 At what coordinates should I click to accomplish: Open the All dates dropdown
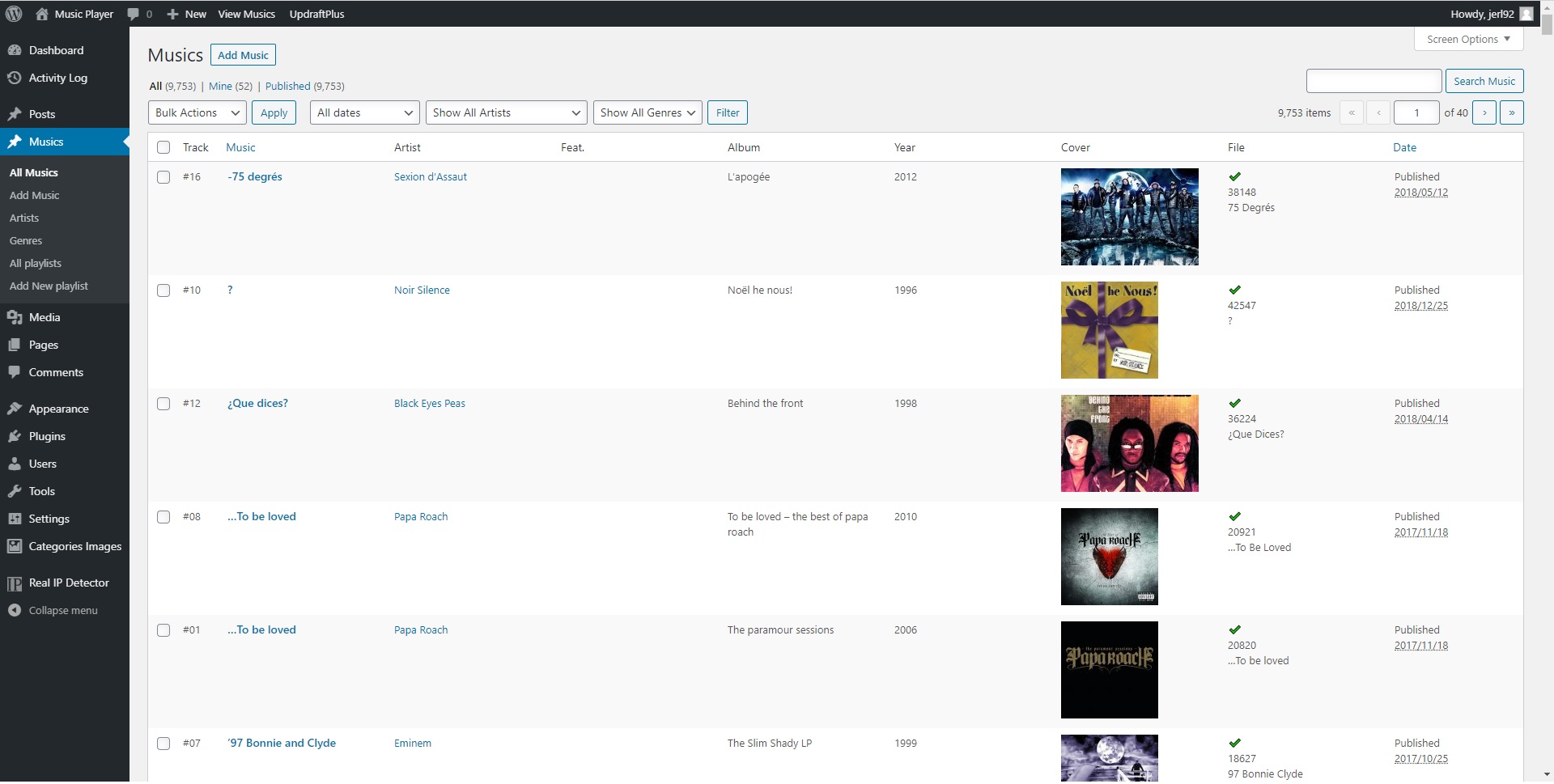tap(365, 112)
